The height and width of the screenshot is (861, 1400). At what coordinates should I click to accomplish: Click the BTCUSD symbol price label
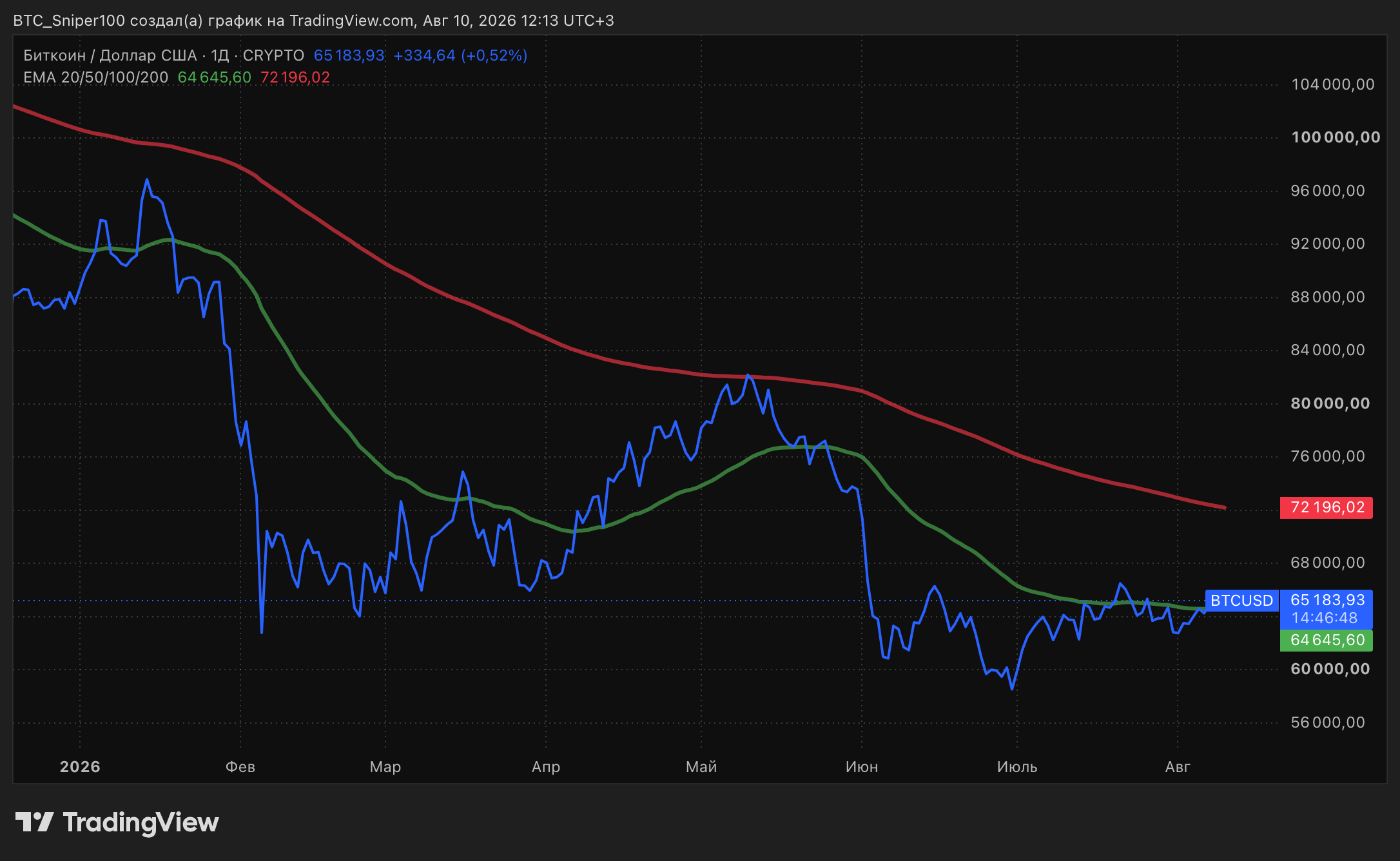[x=1241, y=601]
